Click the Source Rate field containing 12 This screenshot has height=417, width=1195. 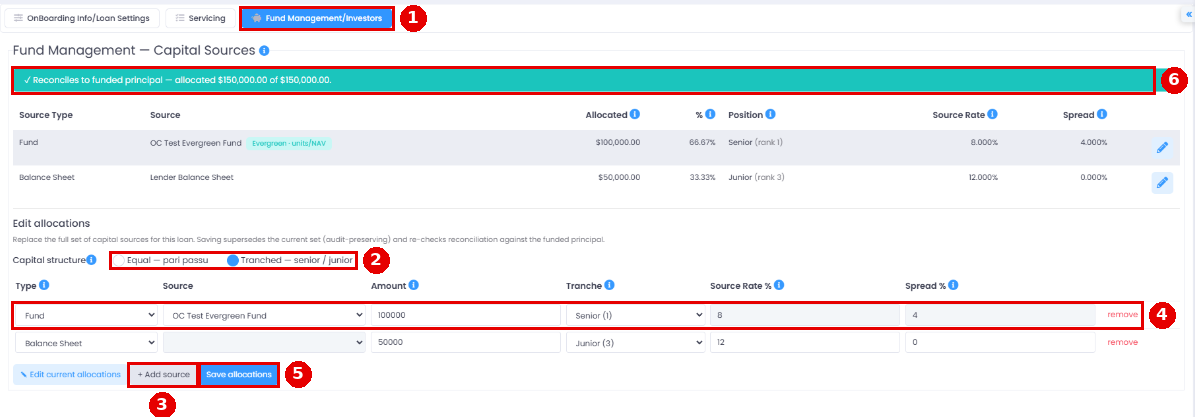pos(805,342)
